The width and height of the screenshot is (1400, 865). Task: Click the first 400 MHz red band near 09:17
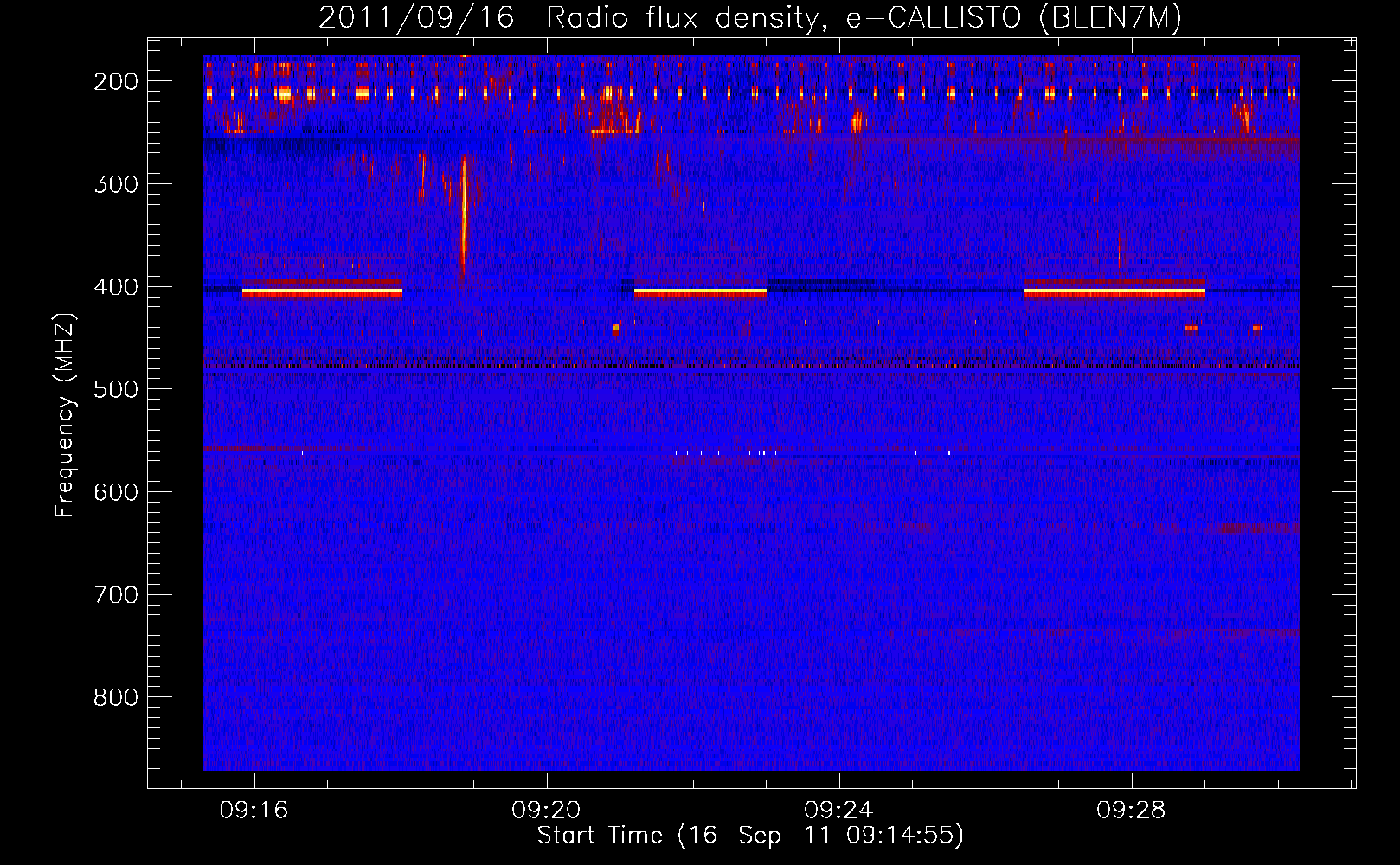322,292
